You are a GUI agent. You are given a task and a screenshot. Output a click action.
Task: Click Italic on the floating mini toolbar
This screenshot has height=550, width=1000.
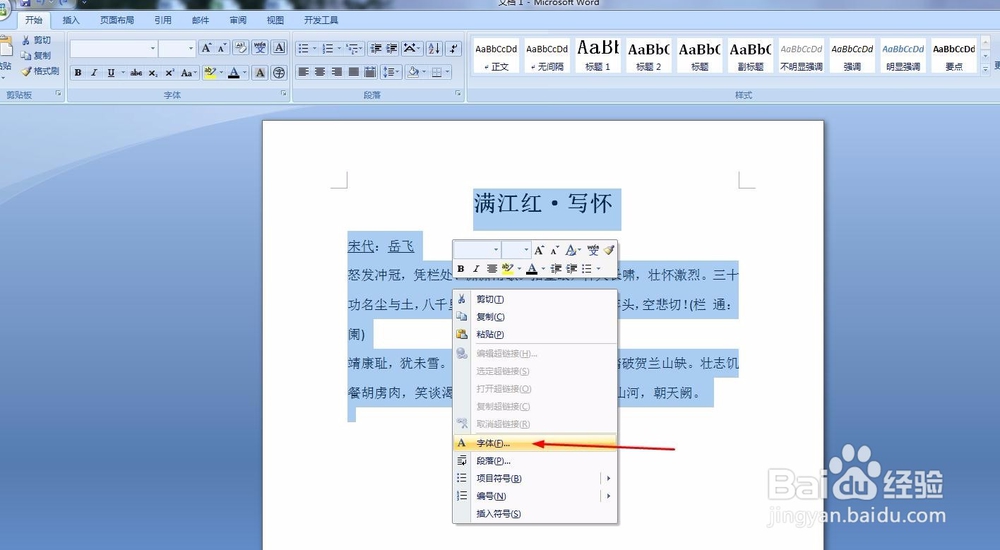click(475, 269)
